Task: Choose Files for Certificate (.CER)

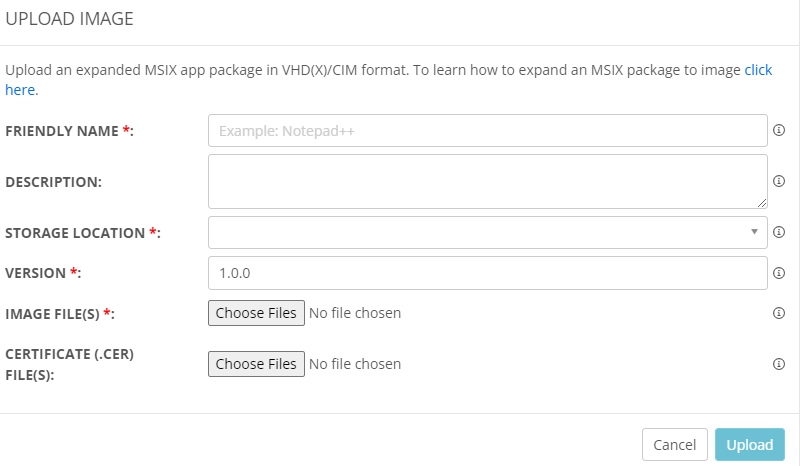Action: [256, 364]
